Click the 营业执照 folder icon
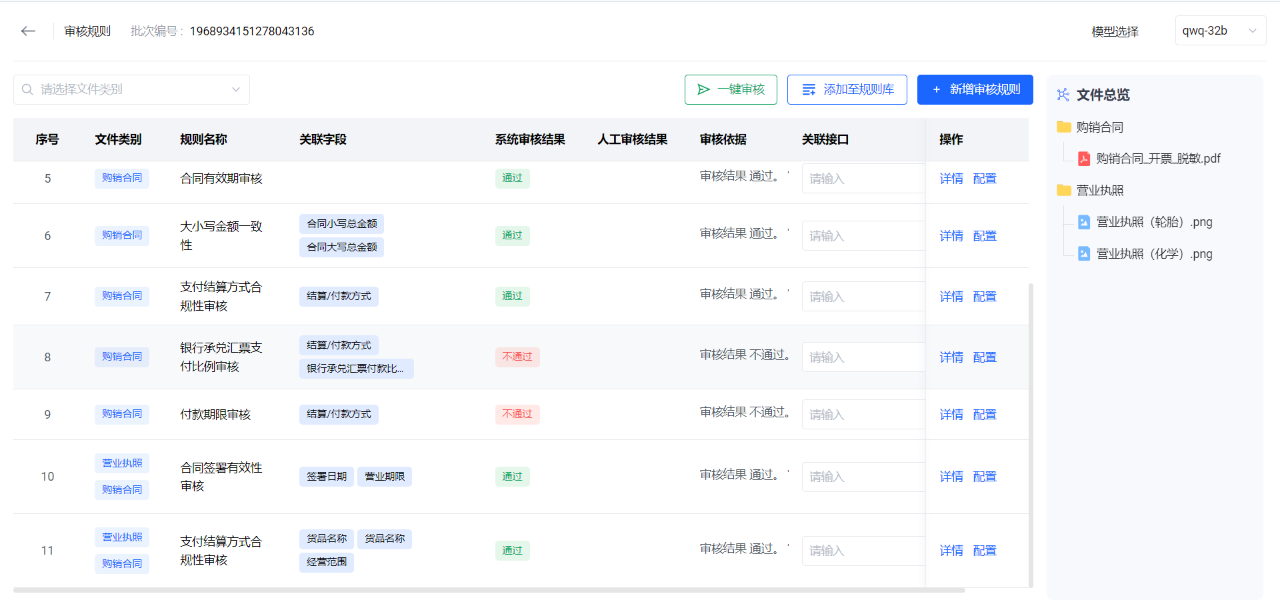This screenshot has height=606, width=1280. tap(1063, 190)
